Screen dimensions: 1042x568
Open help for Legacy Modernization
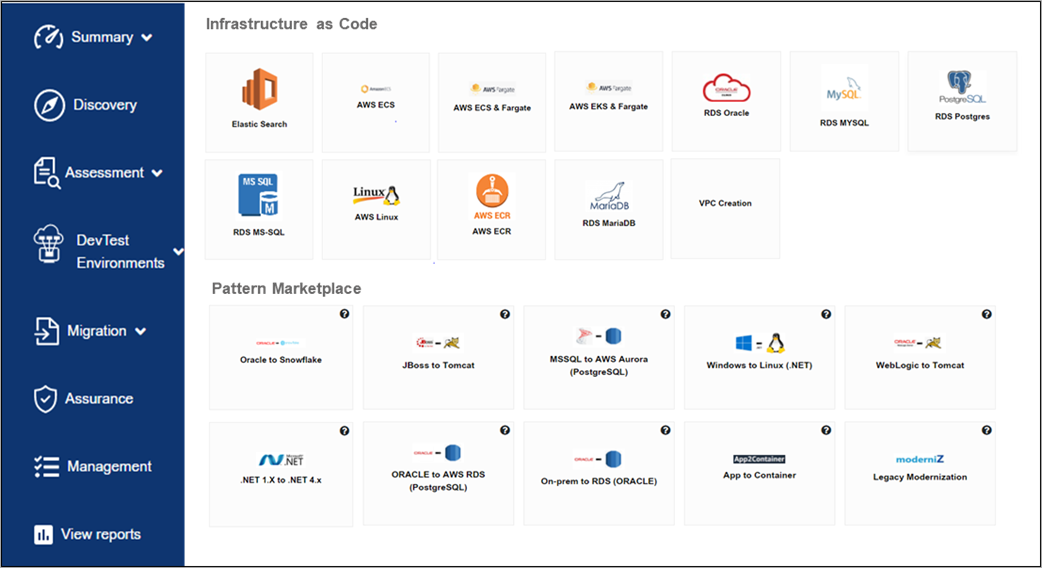pyautogui.click(x=987, y=430)
